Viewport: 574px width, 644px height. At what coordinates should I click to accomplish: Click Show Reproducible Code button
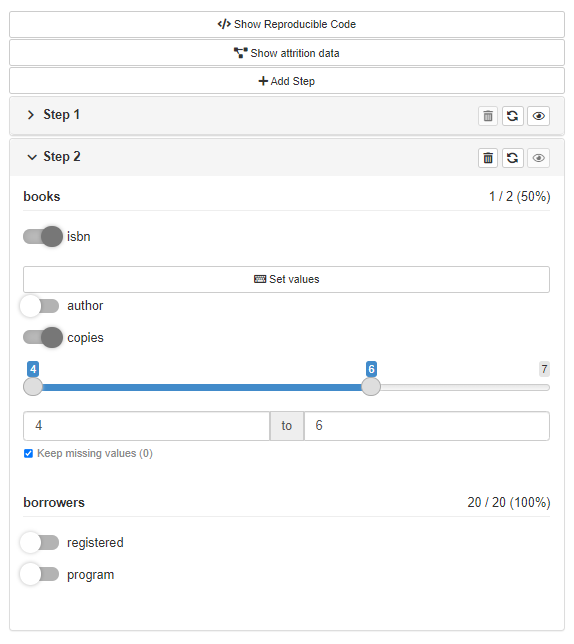(x=287, y=25)
